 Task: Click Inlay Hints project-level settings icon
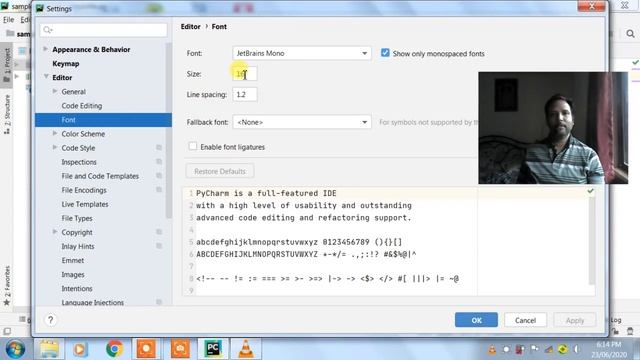pyautogui.click(x=159, y=247)
